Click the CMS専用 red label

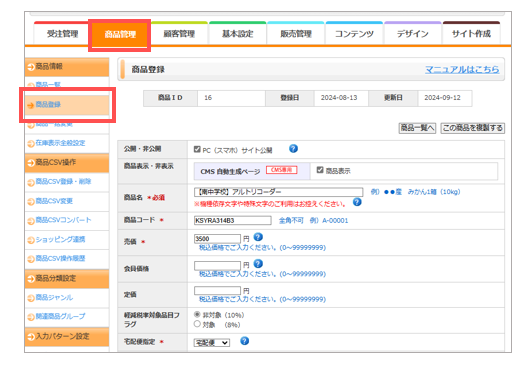pyautogui.click(x=281, y=170)
